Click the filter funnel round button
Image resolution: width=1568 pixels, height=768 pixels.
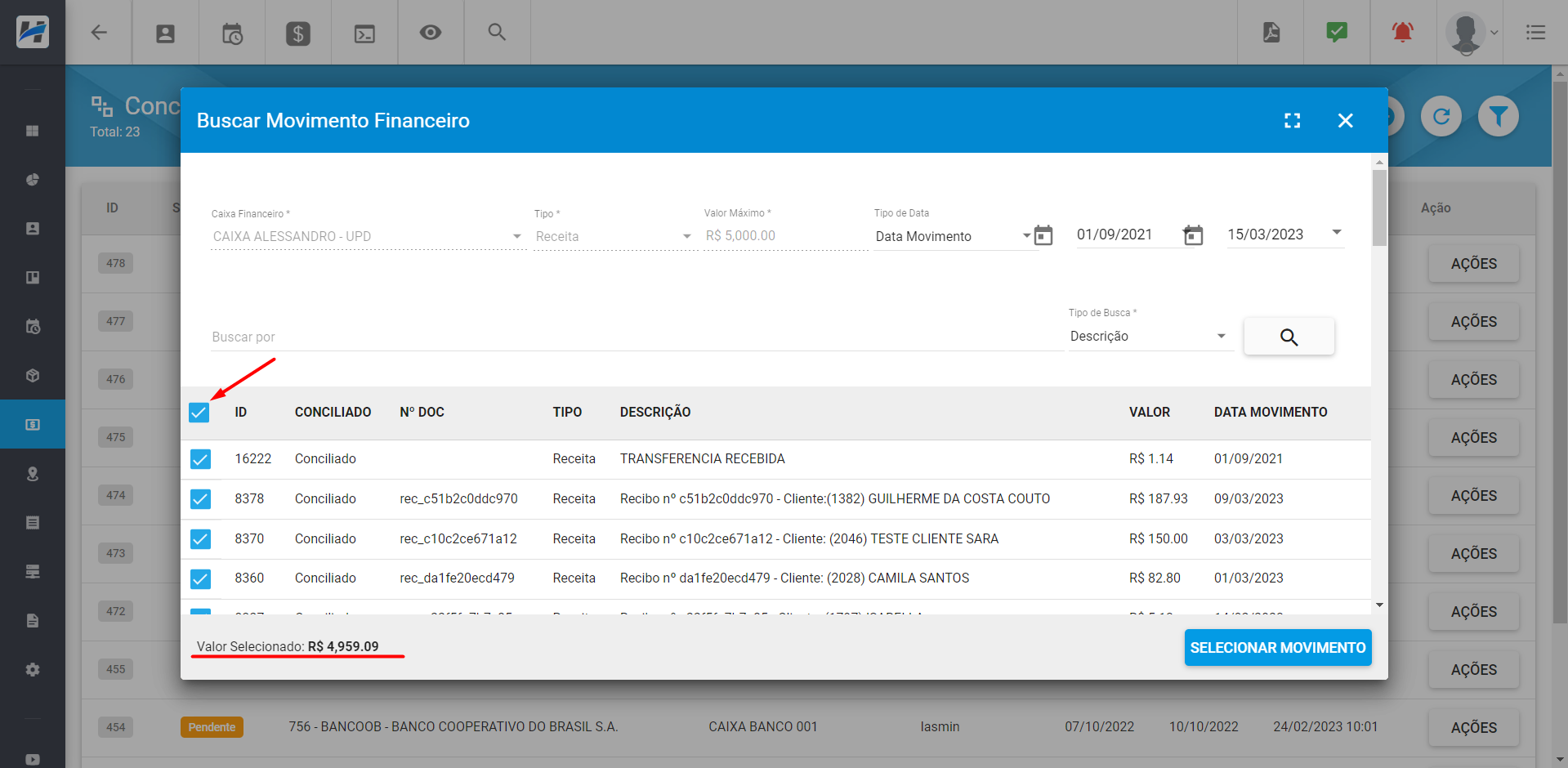click(1499, 116)
